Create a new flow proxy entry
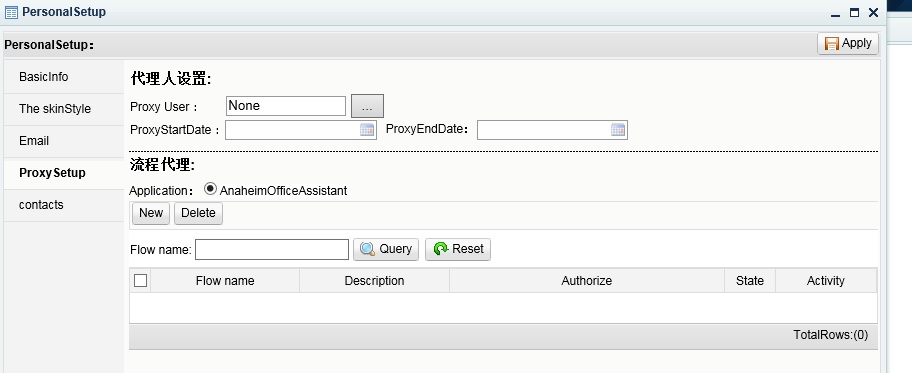 tap(151, 213)
